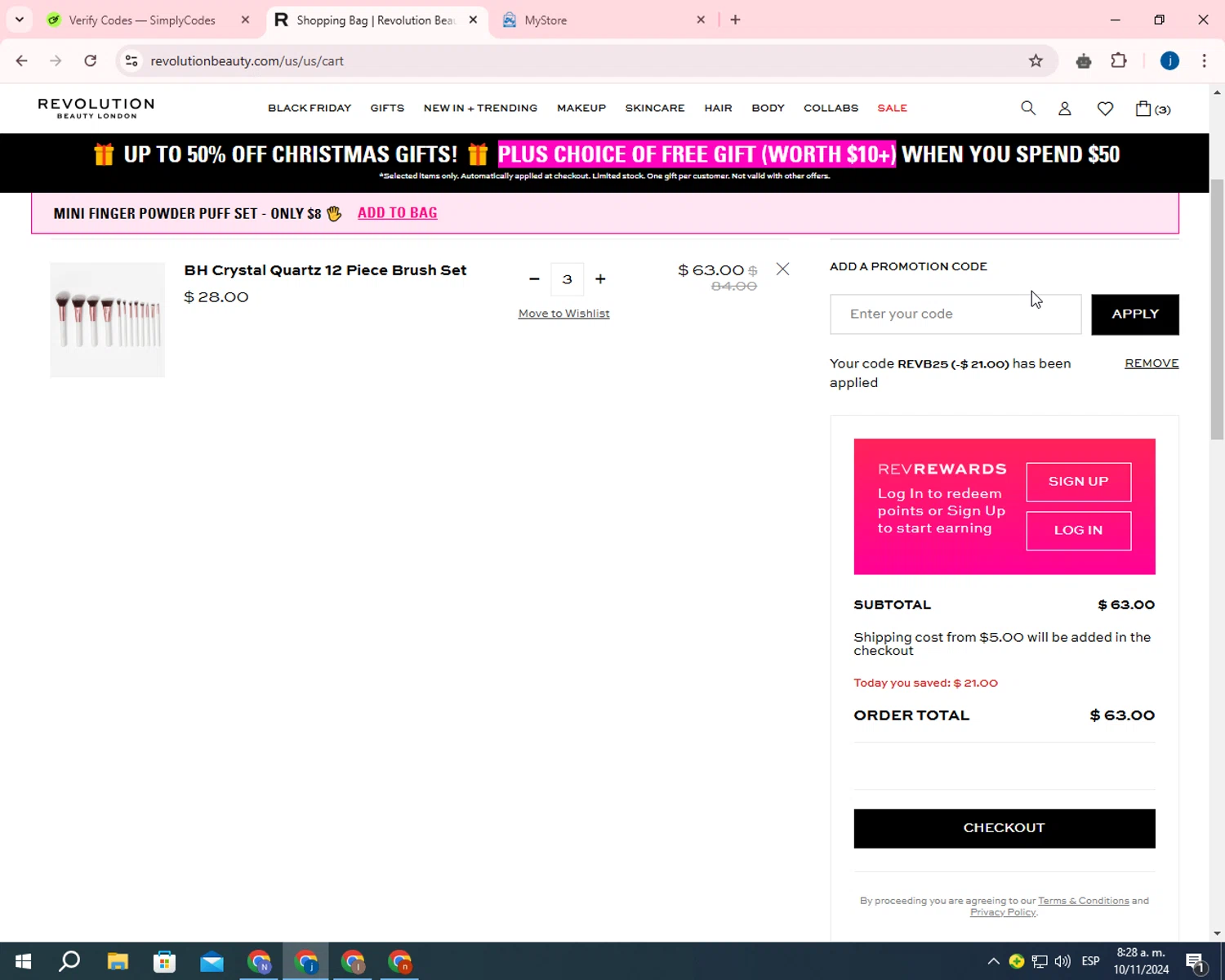Screen dimensions: 1225x980
Task: Open the site search magnifier icon
Action: (1028, 108)
